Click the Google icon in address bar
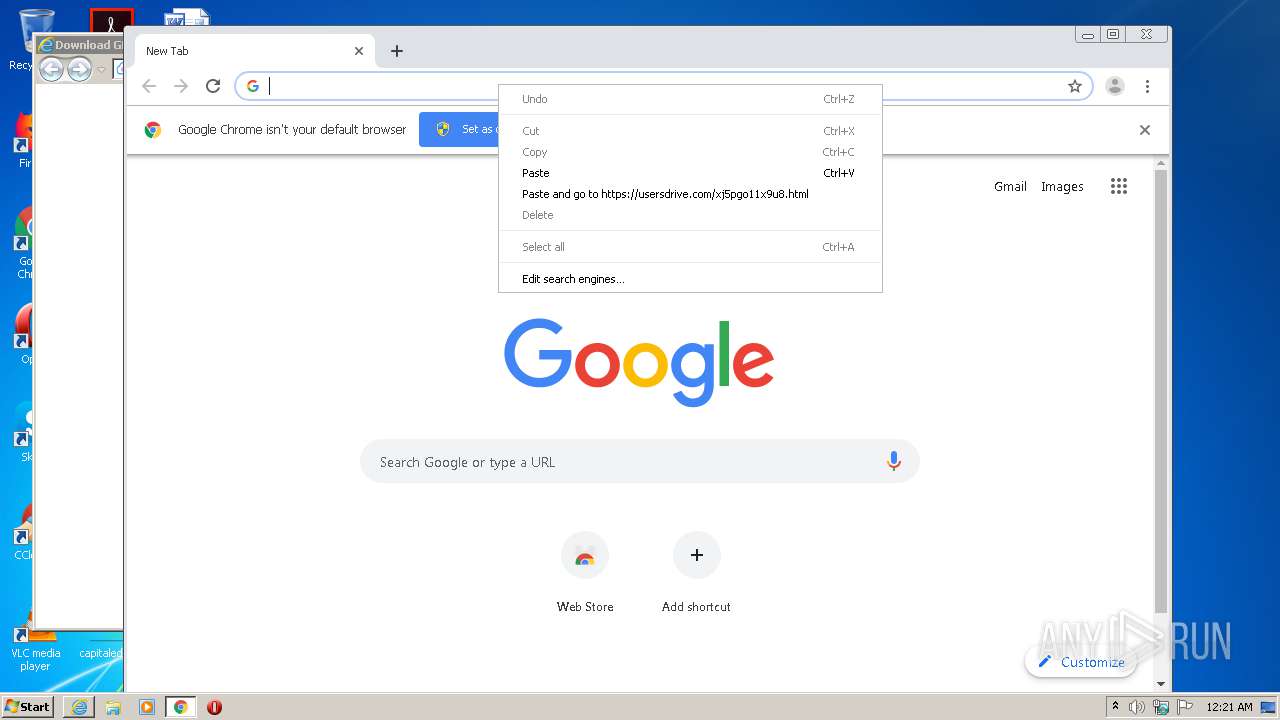Viewport: 1280px width, 720px height. [253, 86]
